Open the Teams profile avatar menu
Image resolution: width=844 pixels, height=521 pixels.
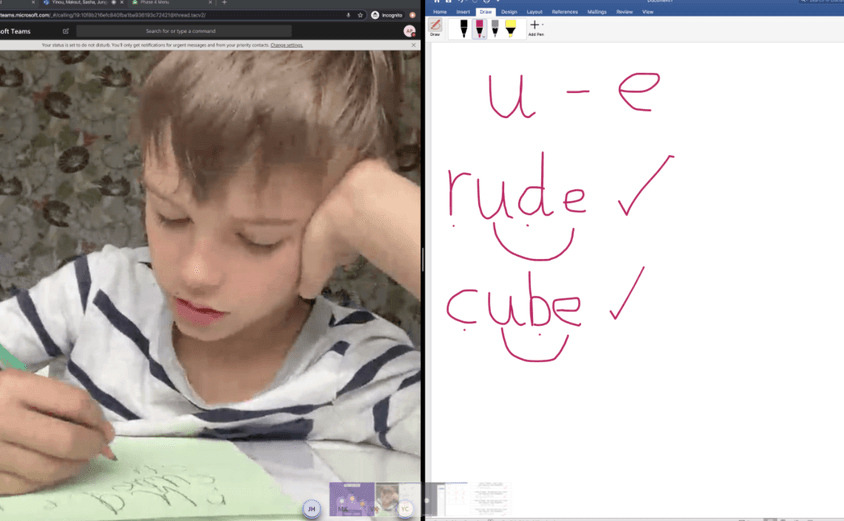[x=409, y=31]
